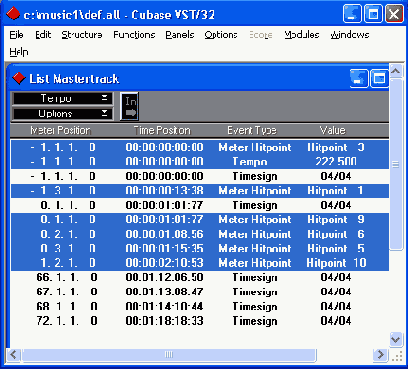
Task: Open the Structure menu
Action: point(82,35)
